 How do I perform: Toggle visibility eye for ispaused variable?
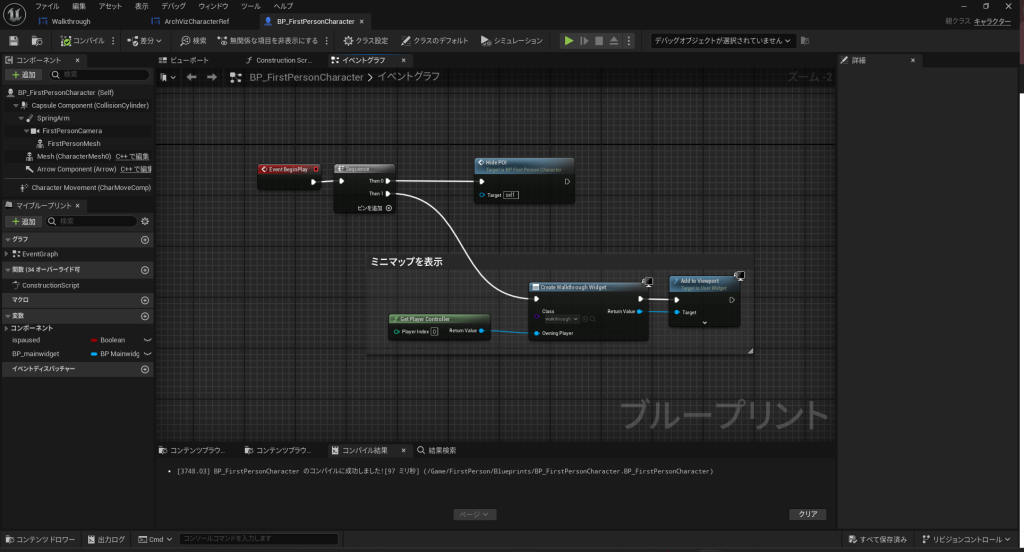[x=147, y=340]
